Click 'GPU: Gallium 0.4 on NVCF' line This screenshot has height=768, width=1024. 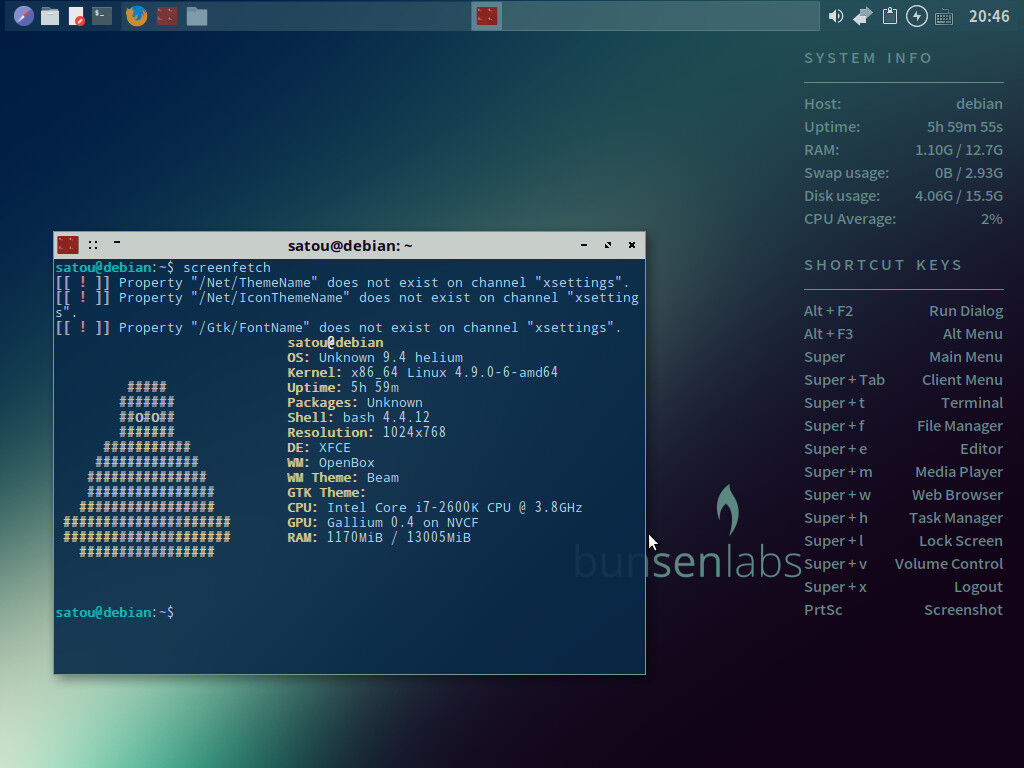coord(383,522)
